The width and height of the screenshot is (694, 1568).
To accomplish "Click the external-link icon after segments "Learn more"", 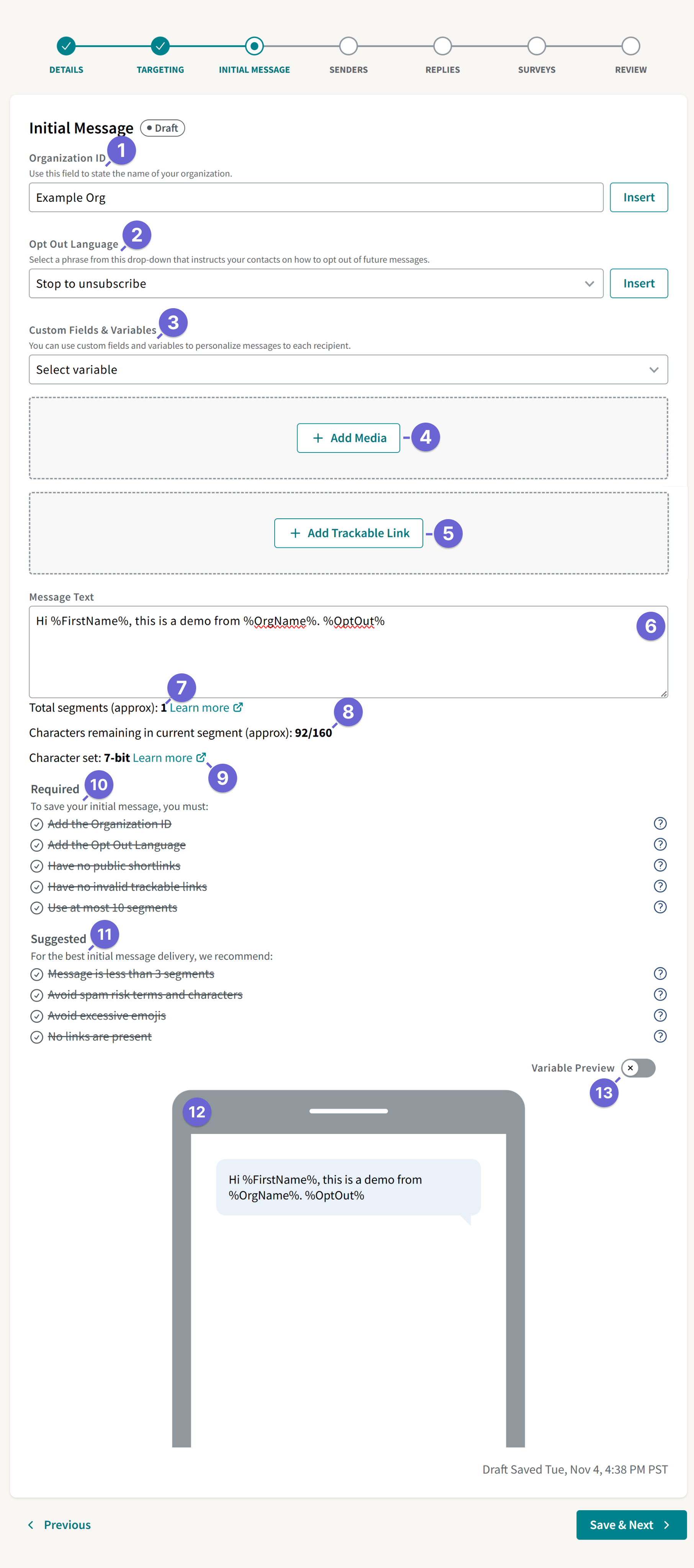I will [237, 707].
